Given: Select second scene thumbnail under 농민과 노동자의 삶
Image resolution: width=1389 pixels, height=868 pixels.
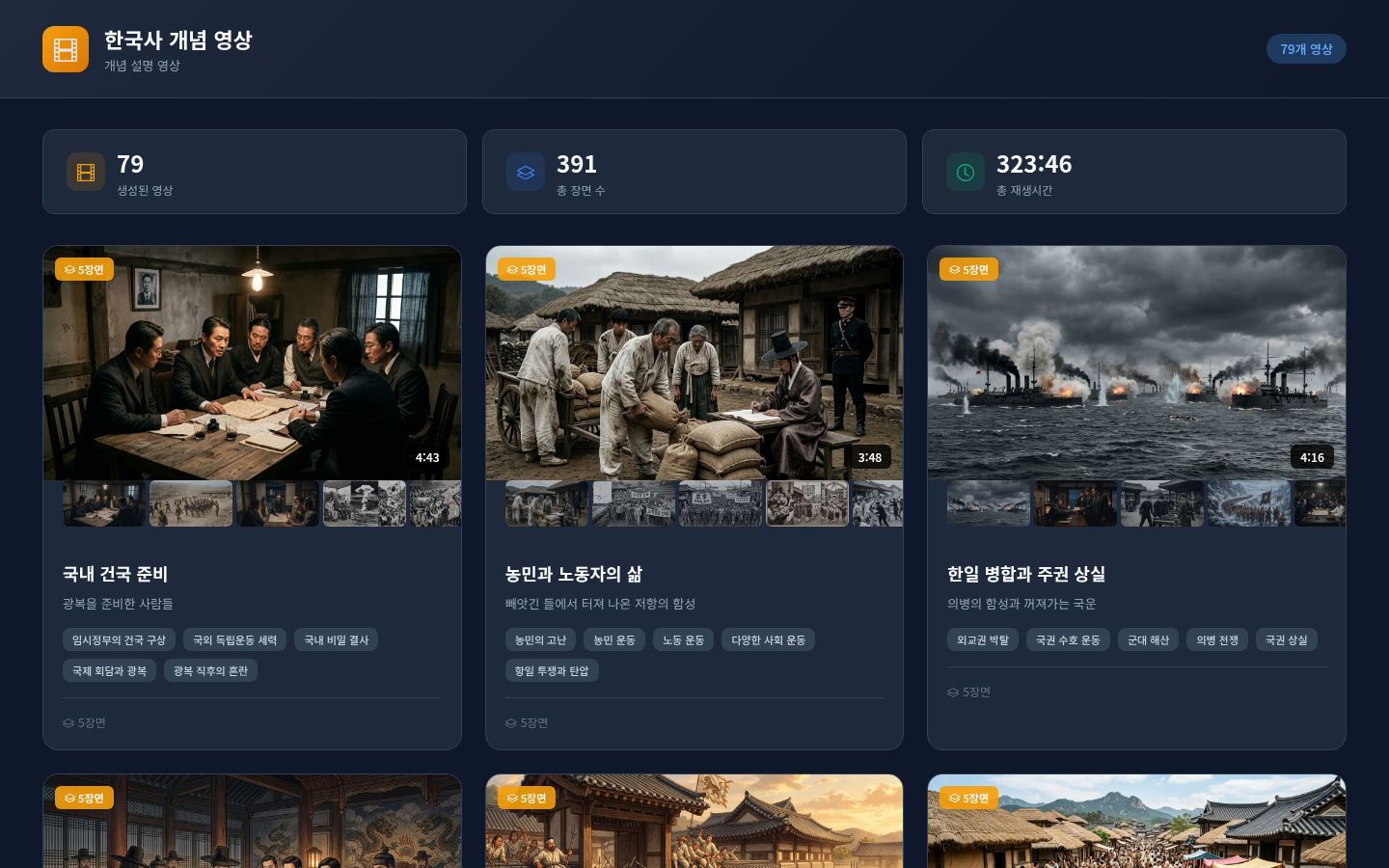Looking at the screenshot, I should click(x=634, y=503).
